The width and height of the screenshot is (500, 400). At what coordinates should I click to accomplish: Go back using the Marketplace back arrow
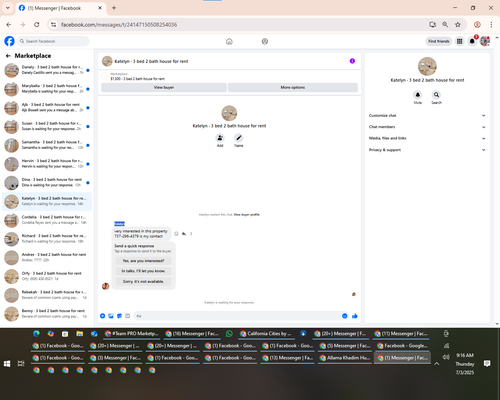coord(8,56)
